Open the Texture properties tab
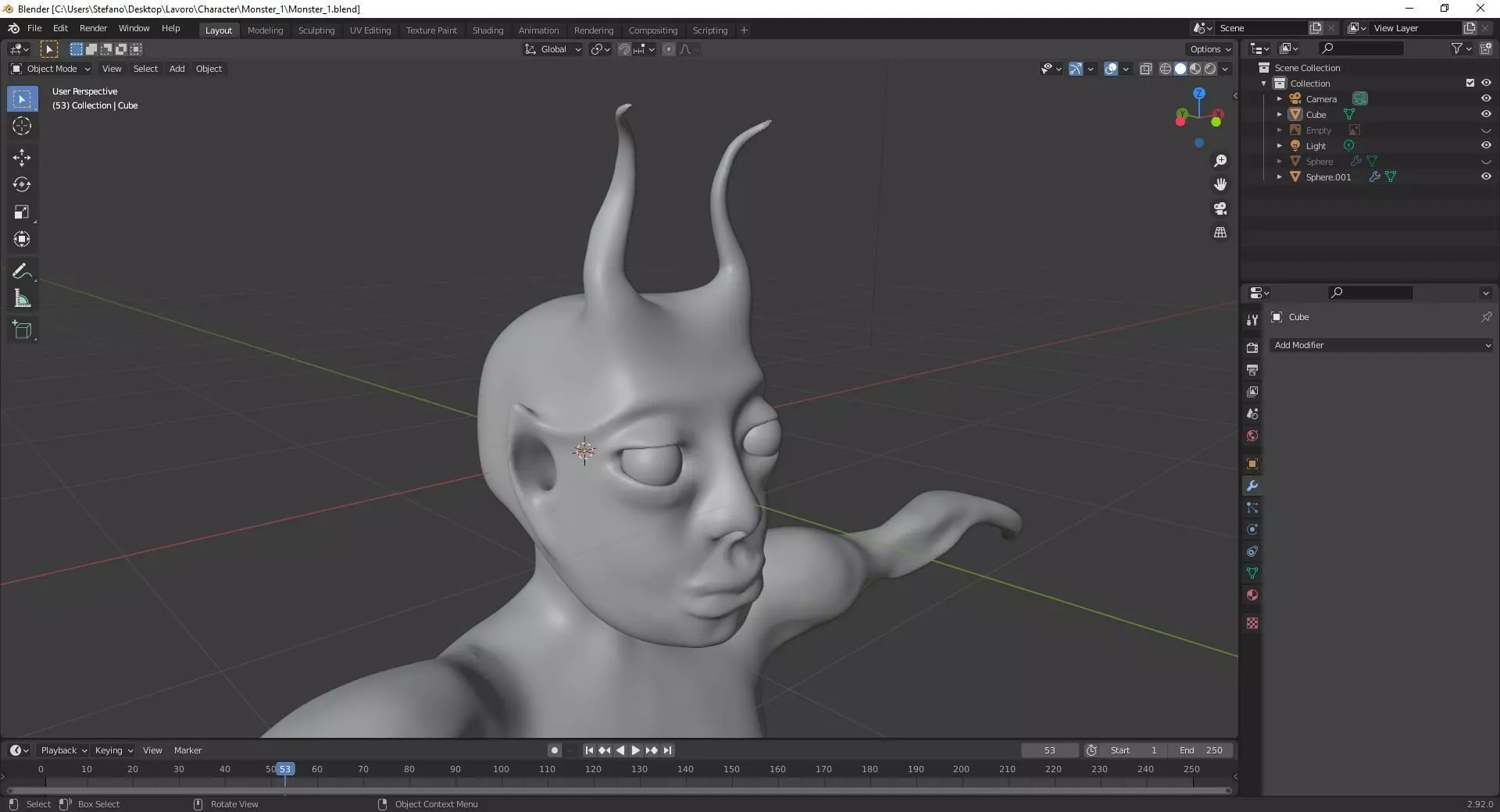Screen dimensions: 1500x812 (1252, 623)
